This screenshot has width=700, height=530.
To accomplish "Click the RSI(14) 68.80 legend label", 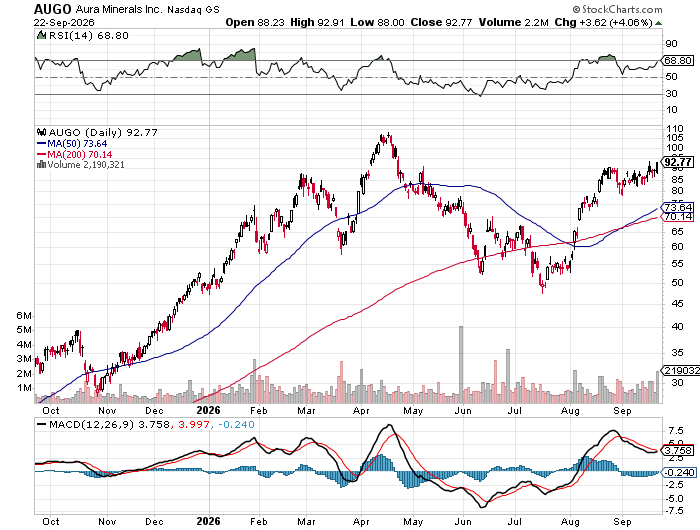I will tap(88, 35).
